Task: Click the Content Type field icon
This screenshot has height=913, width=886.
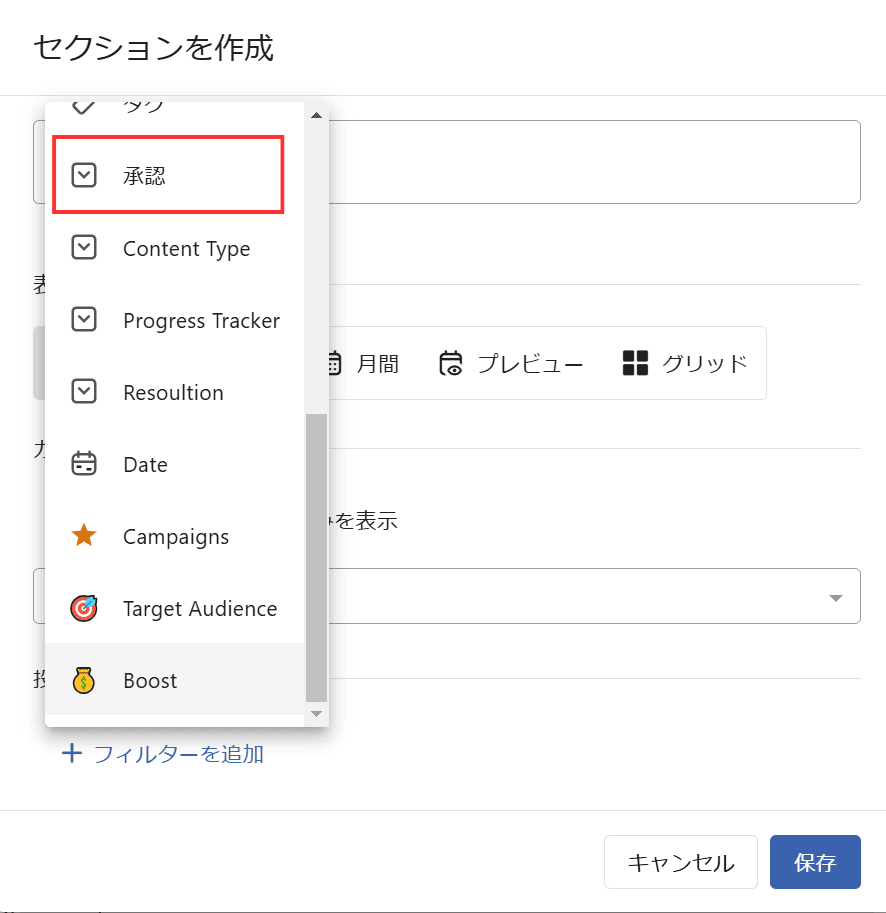Action: point(85,249)
